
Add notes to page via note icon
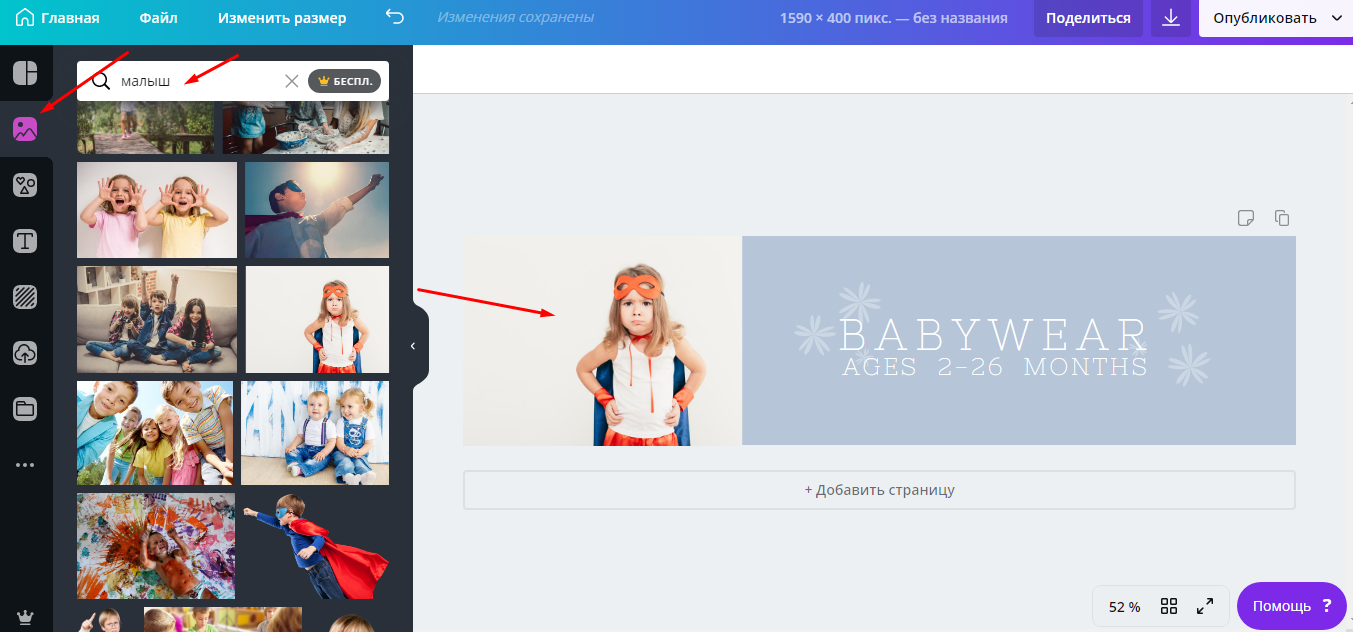point(1245,218)
